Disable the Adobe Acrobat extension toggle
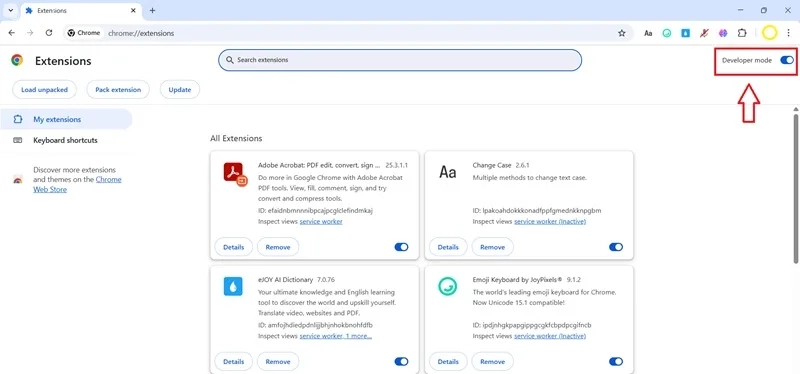This screenshot has width=800, height=374. pos(401,247)
